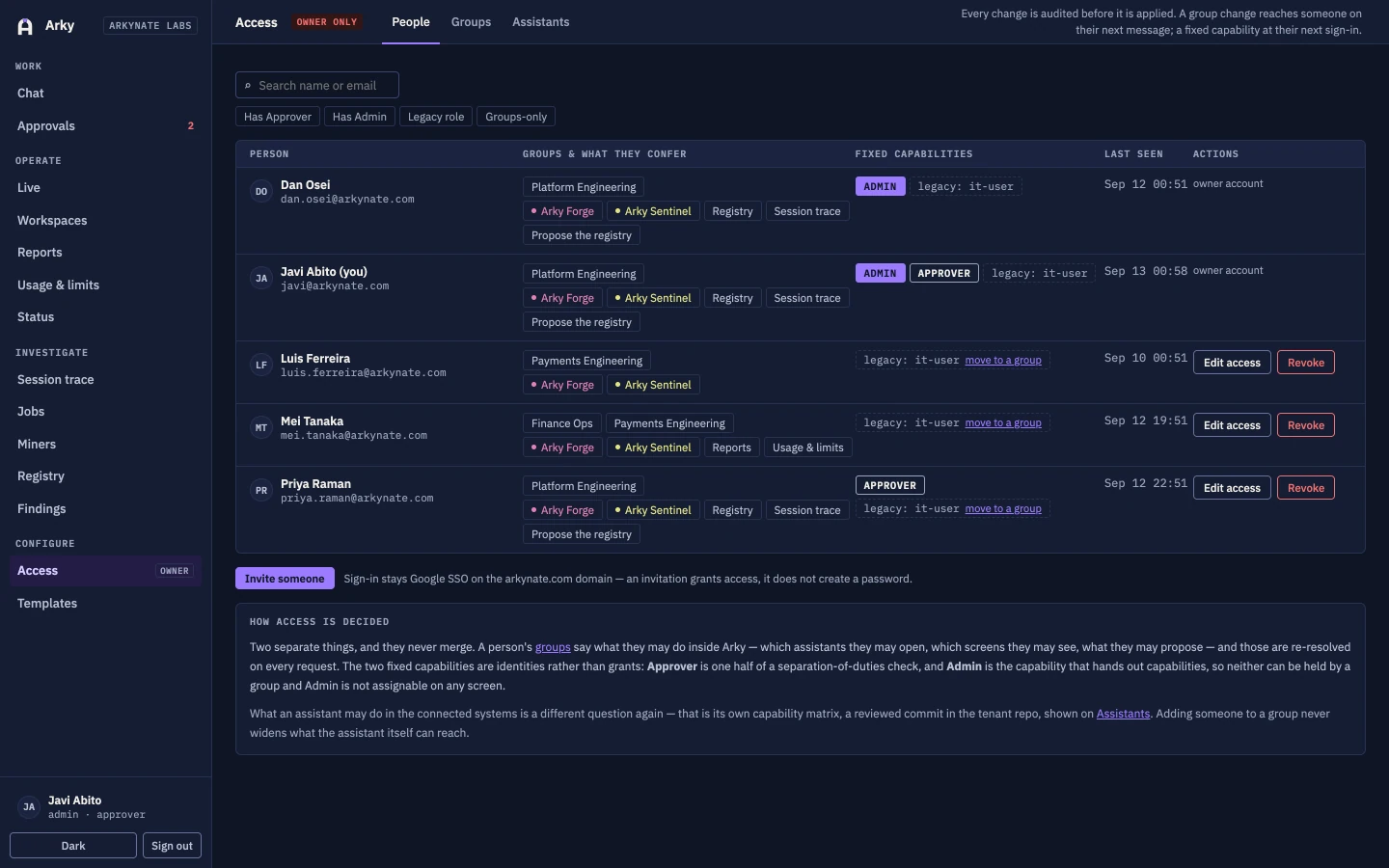Click the LF avatar for Luis Ferreira
This screenshot has width=1389, height=868.
pyautogui.click(x=260, y=366)
